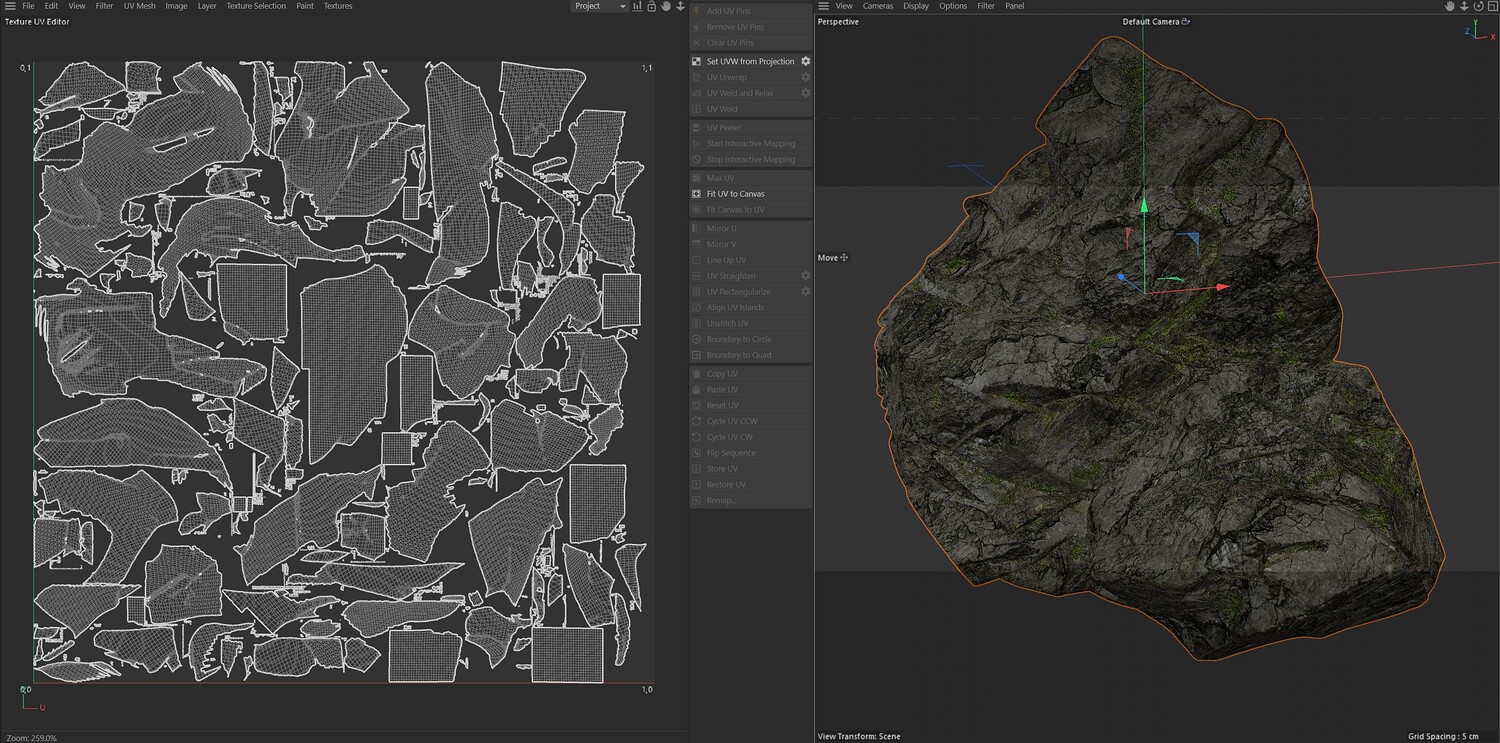This screenshot has height=743, width=1500.
Task: Toggle the UV editor lock icon
Action: point(652,6)
